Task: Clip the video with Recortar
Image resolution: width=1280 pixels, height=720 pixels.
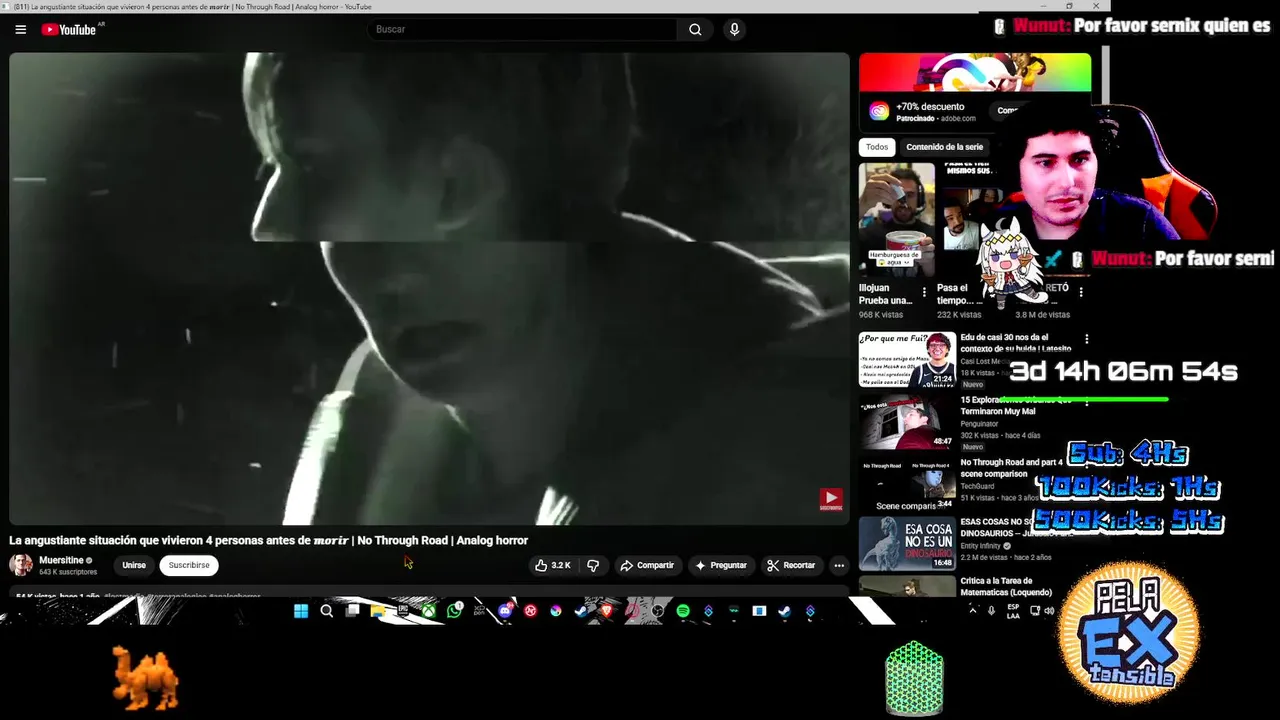Action: (791, 565)
